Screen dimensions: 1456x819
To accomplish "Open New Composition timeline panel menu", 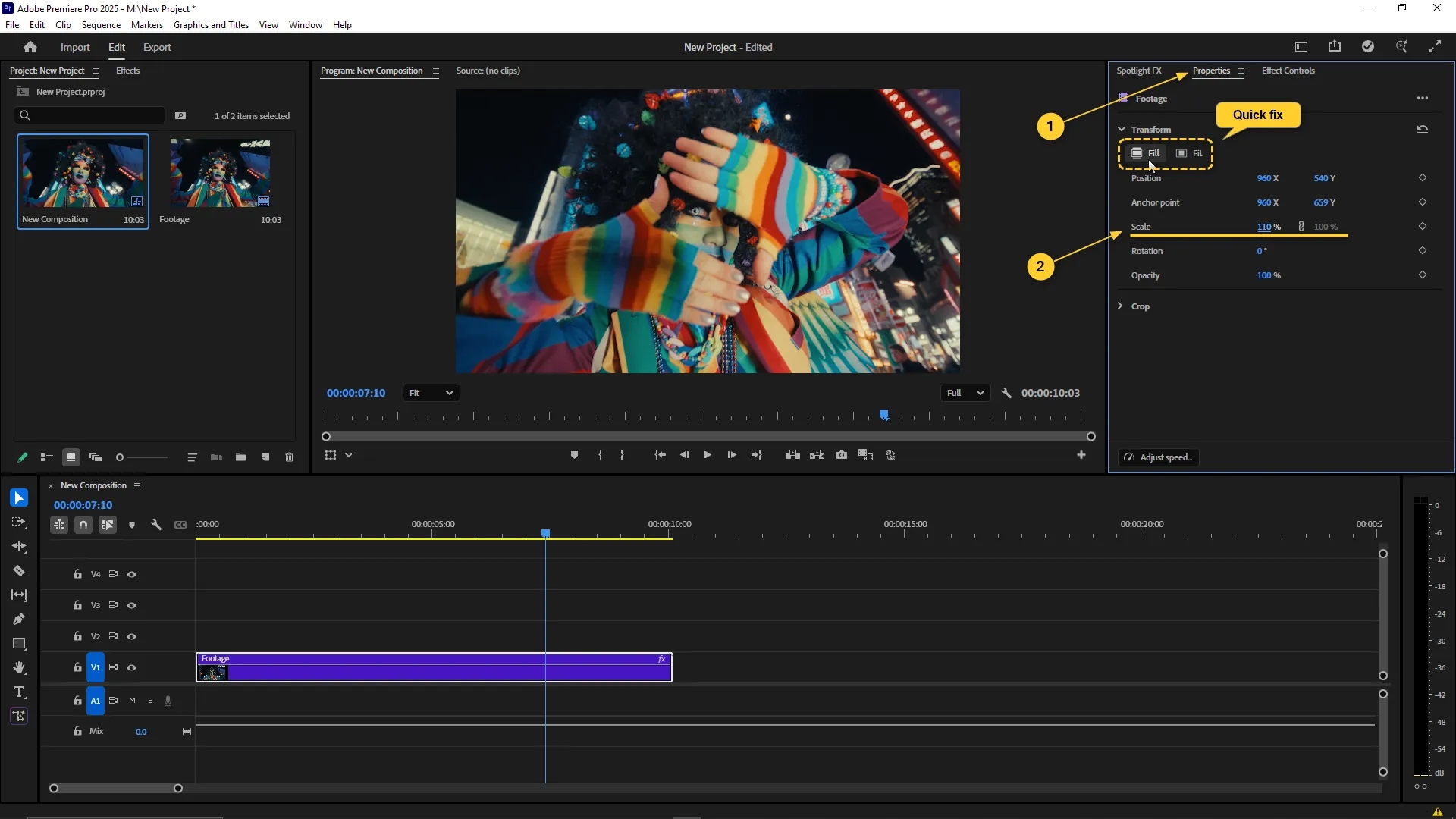I will click(137, 485).
